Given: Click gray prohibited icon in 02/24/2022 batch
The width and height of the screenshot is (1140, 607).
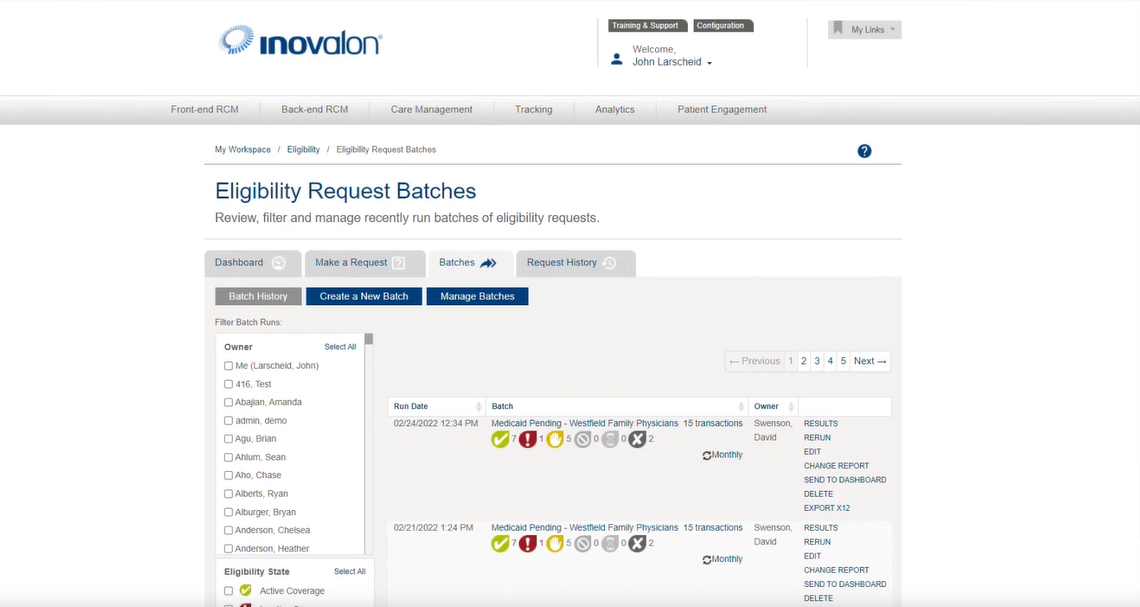Looking at the screenshot, I should point(583,439).
